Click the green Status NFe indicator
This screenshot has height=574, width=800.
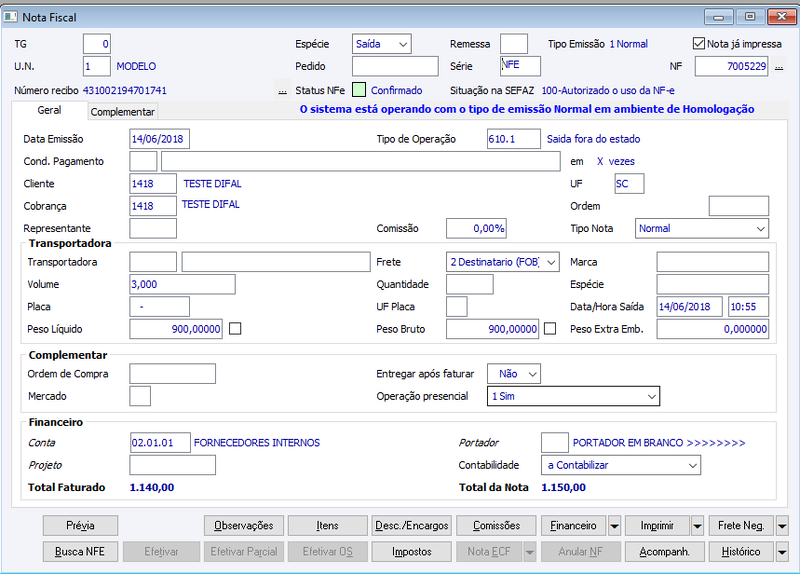pos(359,90)
